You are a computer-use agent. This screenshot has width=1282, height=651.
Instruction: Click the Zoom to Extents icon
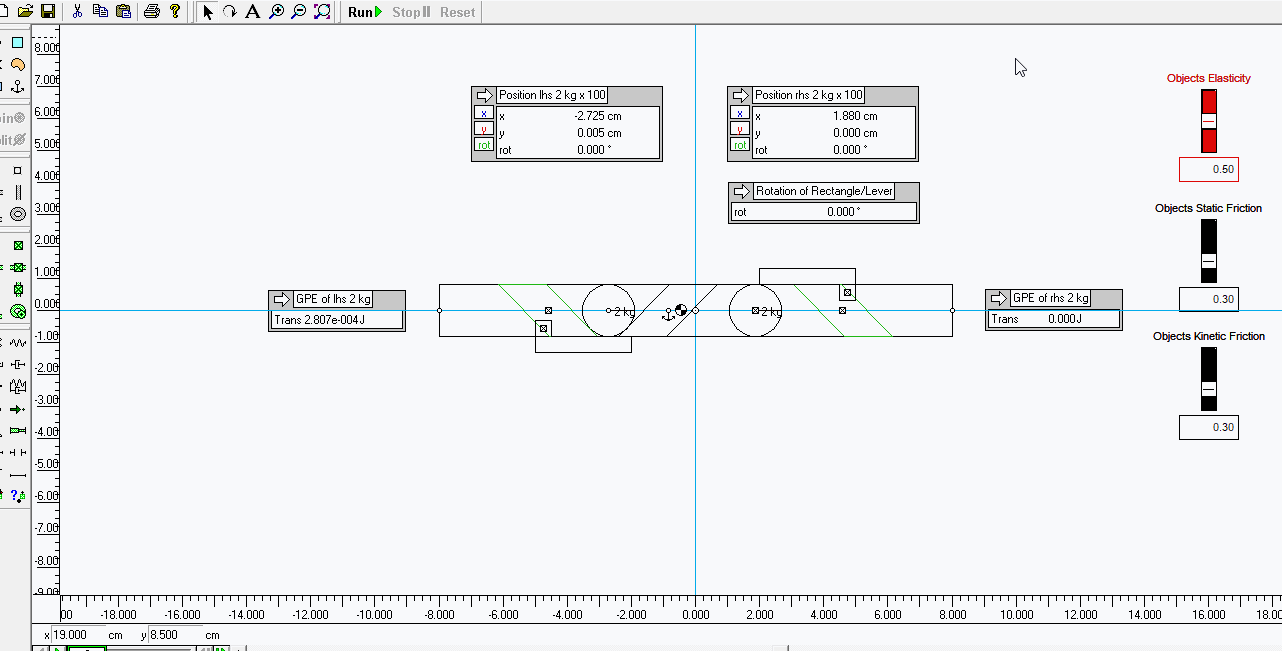point(322,12)
